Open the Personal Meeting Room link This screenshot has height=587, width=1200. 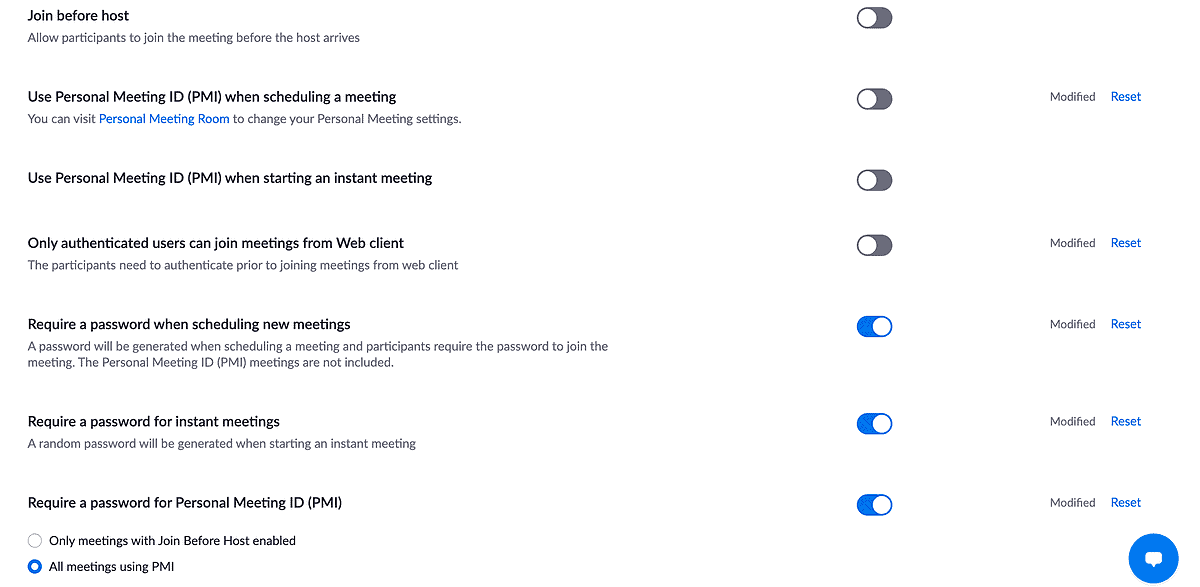point(164,119)
